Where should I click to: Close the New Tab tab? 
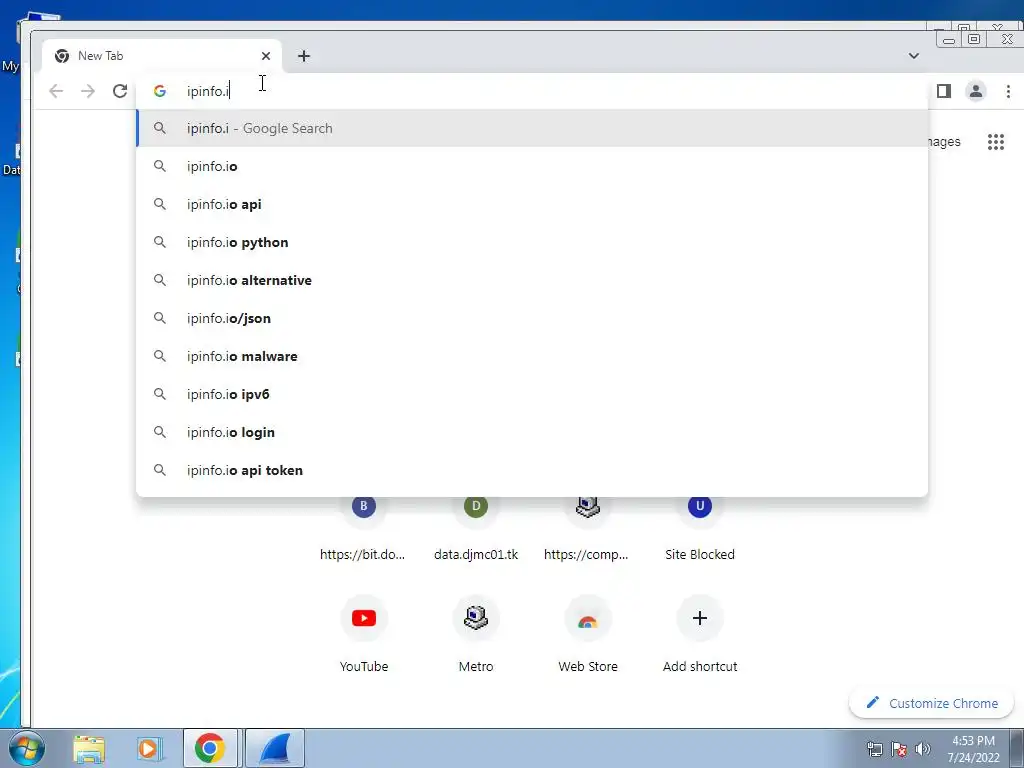[x=265, y=56]
